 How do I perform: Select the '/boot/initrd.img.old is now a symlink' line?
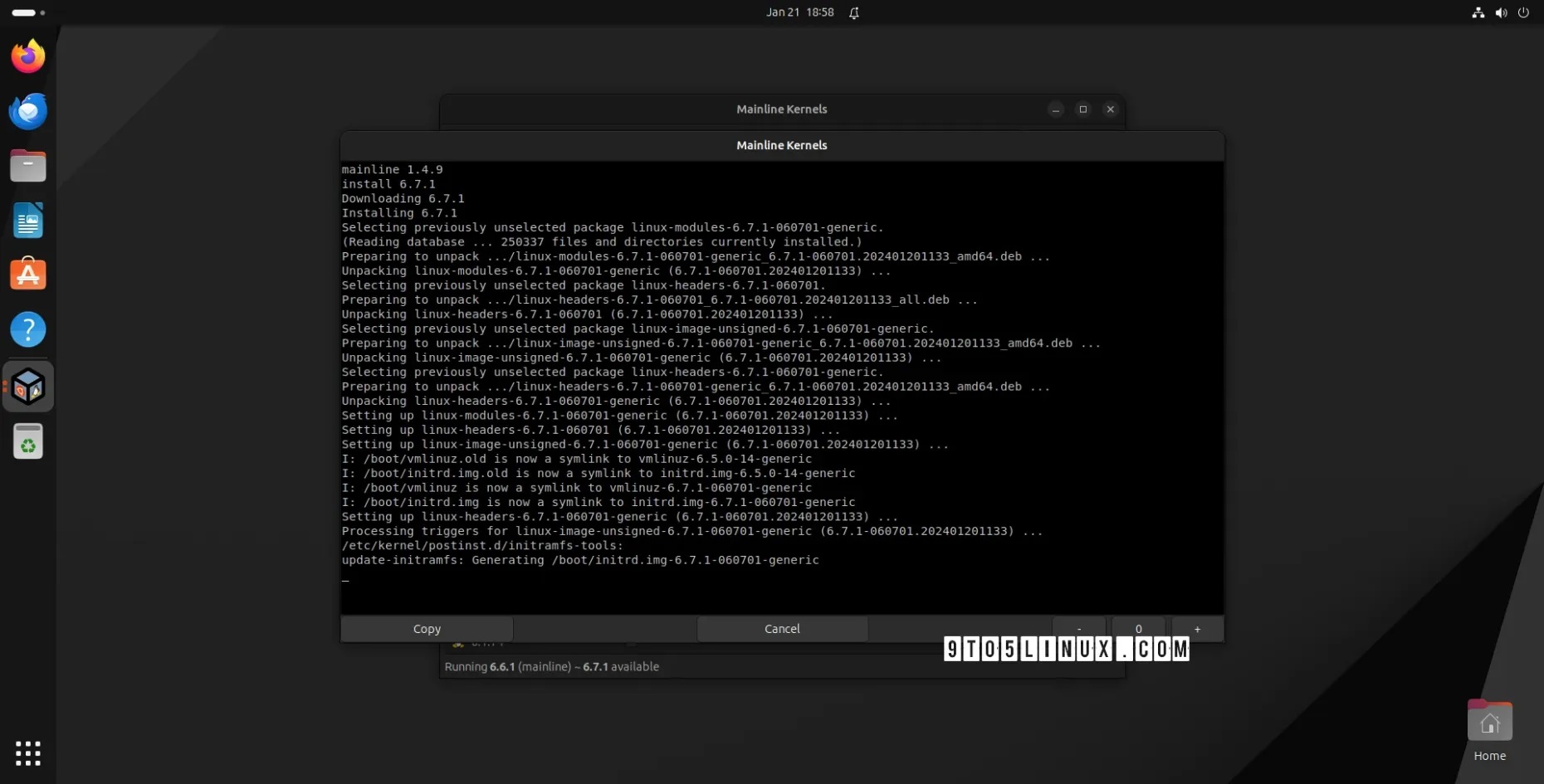pos(599,473)
